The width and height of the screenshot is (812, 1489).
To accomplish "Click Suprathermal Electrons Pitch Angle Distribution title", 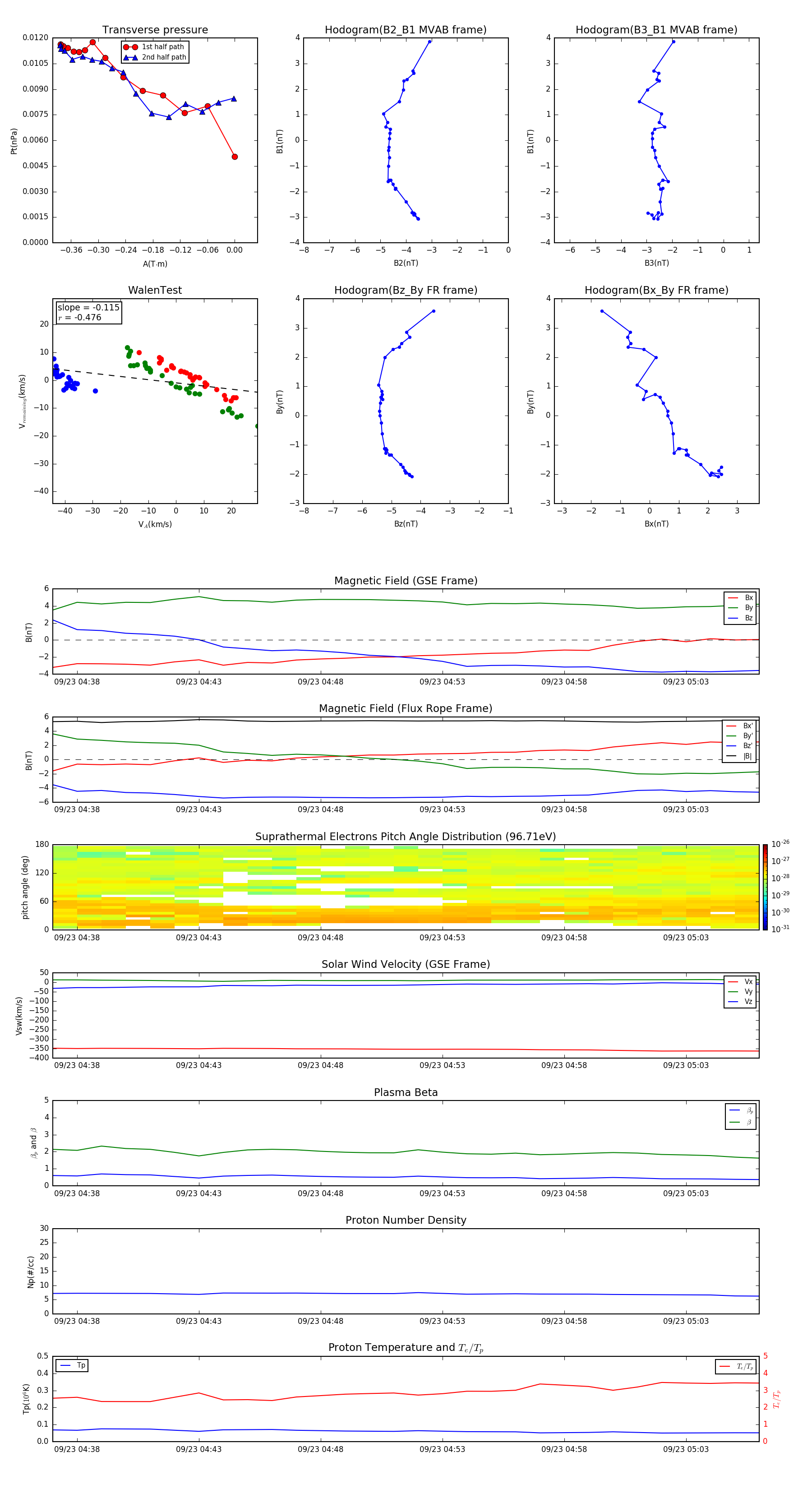I will click(406, 837).
